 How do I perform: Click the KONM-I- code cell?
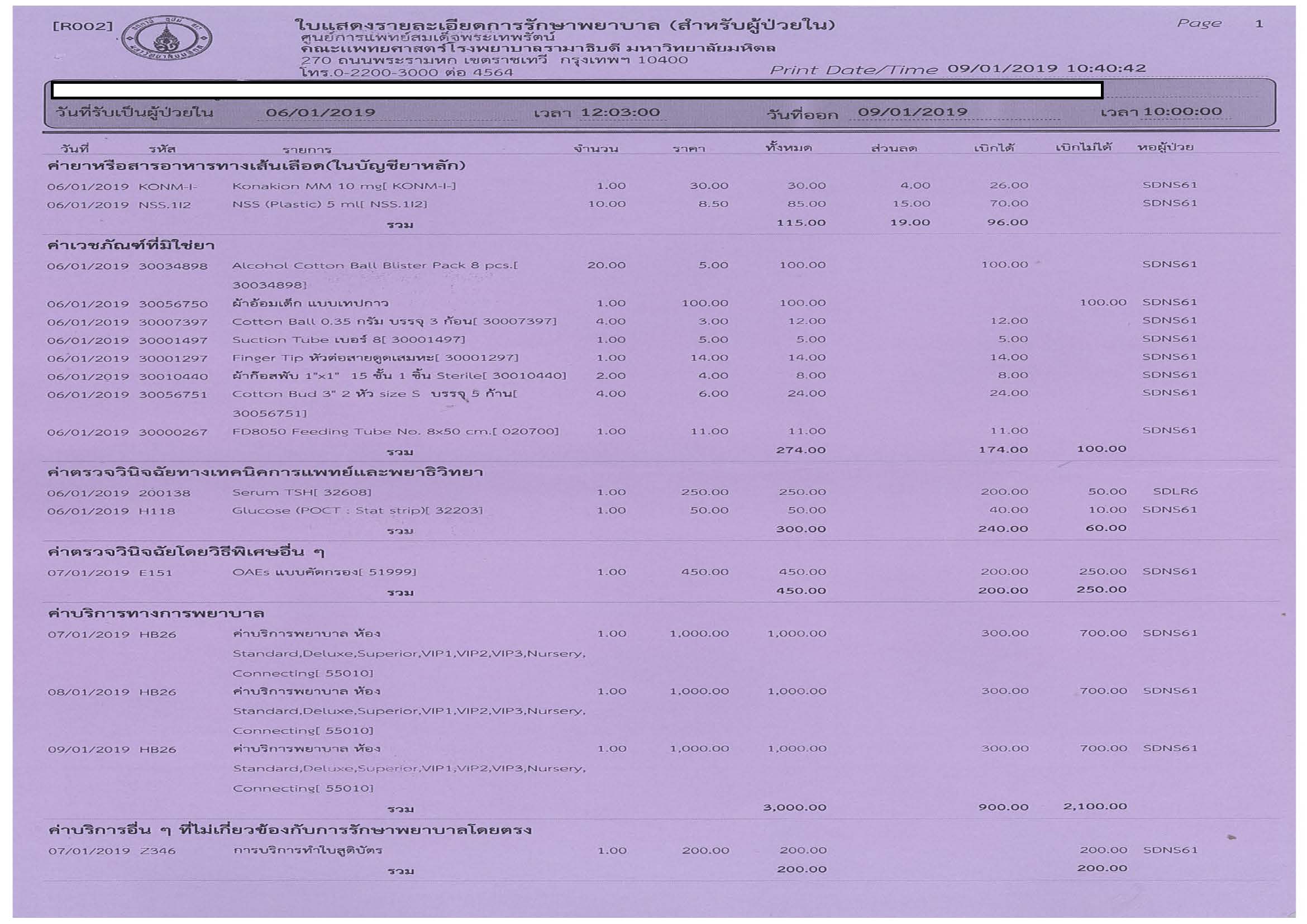point(168,187)
